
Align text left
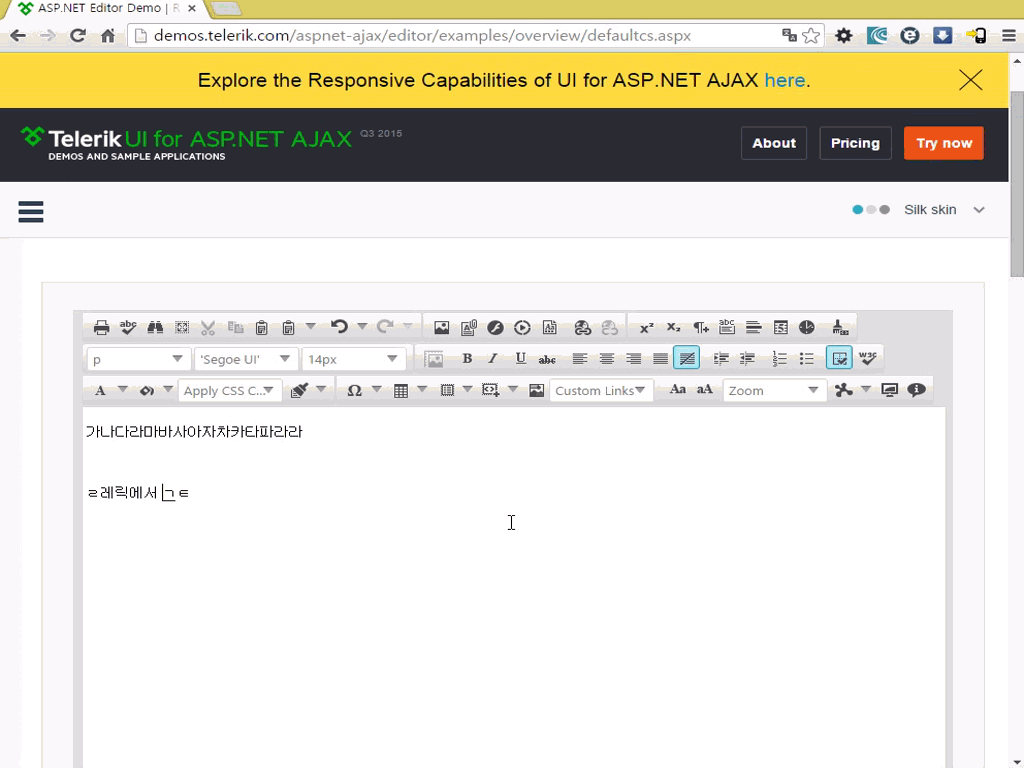click(x=580, y=358)
